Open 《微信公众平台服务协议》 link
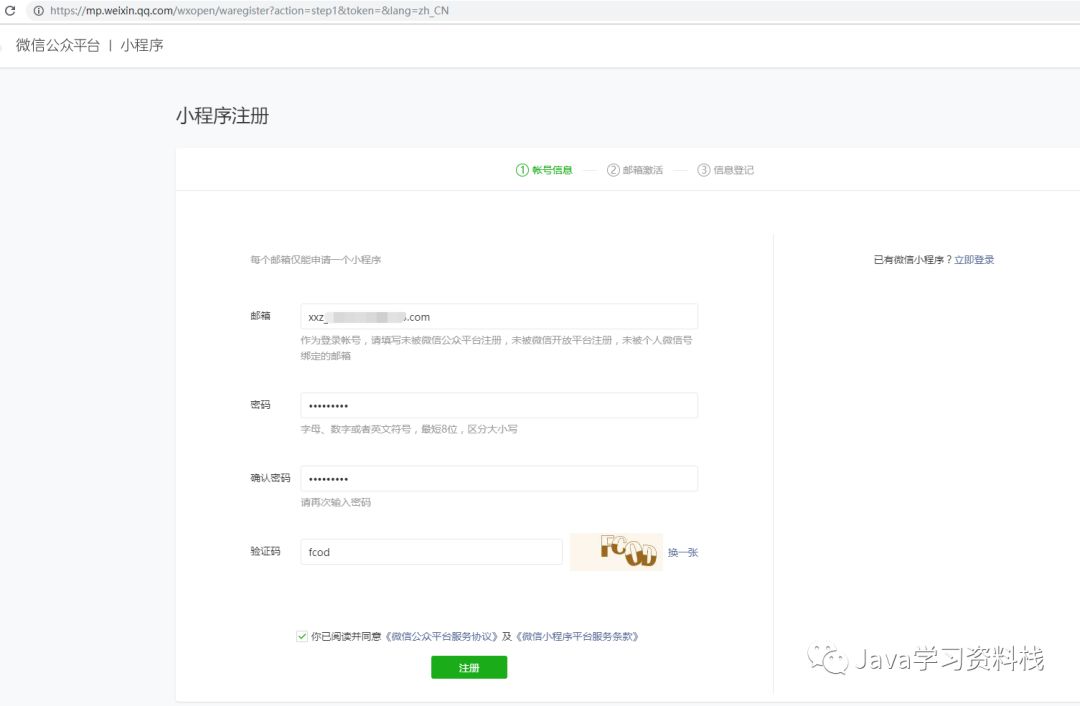 (440, 636)
